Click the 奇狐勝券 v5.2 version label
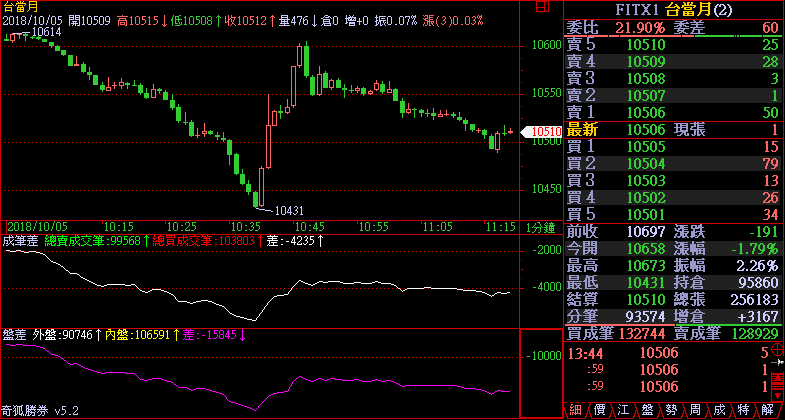 (x=41, y=411)
